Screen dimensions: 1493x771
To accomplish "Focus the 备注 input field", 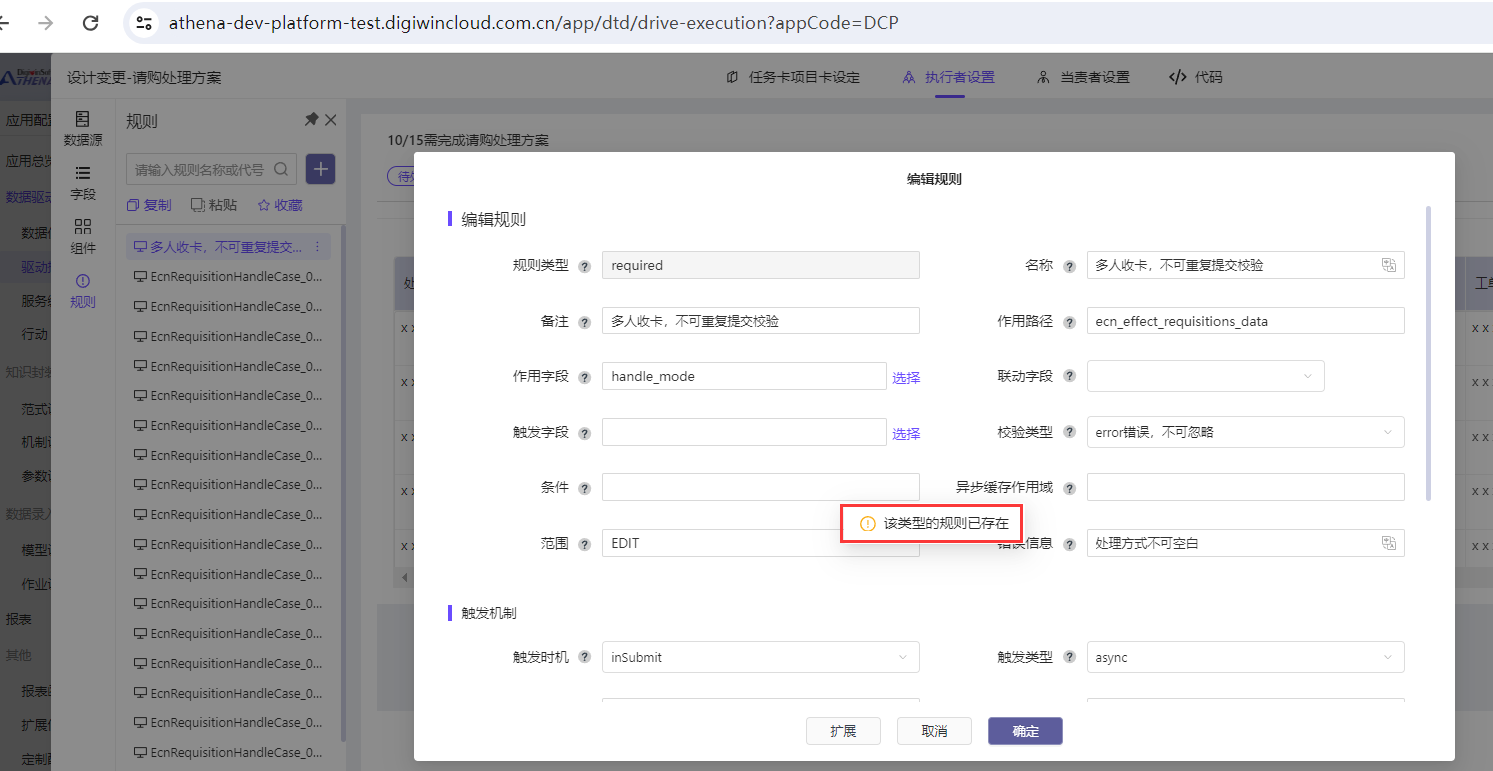I will (x=760, y=320).
